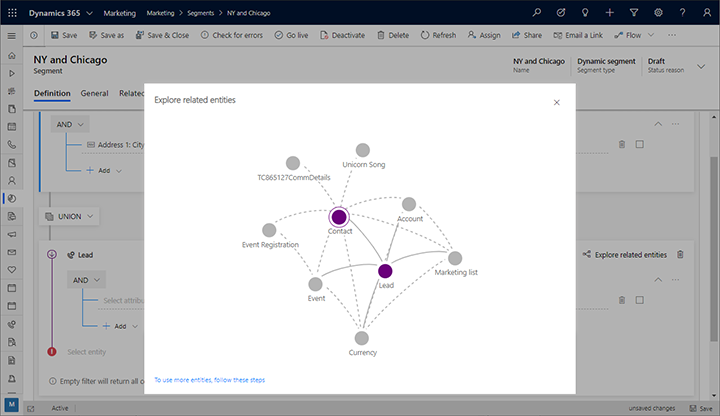Screen dimensions: 720x416
Task: Click the vertical scrollbar thumb
Action: pos(714,248)
